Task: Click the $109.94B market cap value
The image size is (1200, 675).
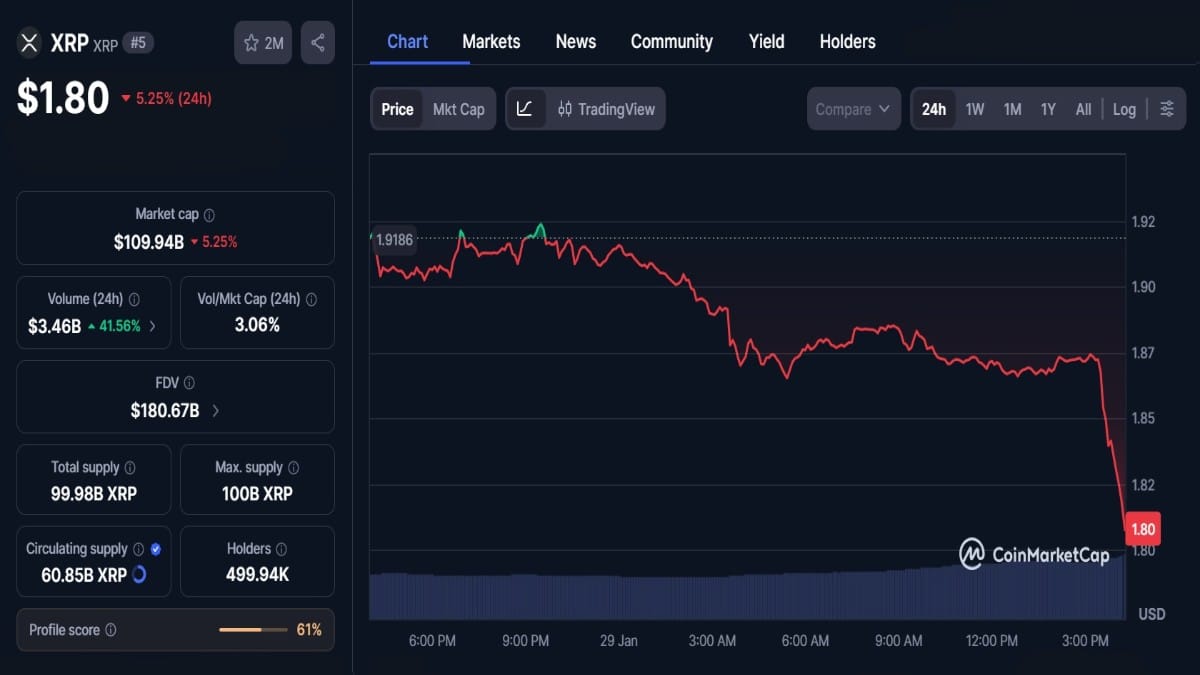Action: point(149,241)
